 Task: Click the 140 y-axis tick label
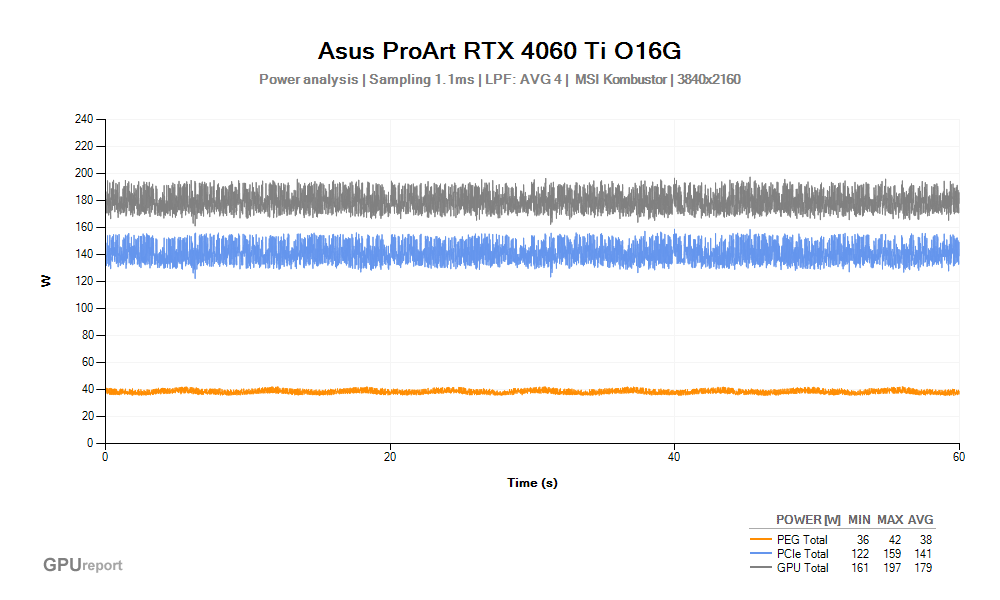84,254
